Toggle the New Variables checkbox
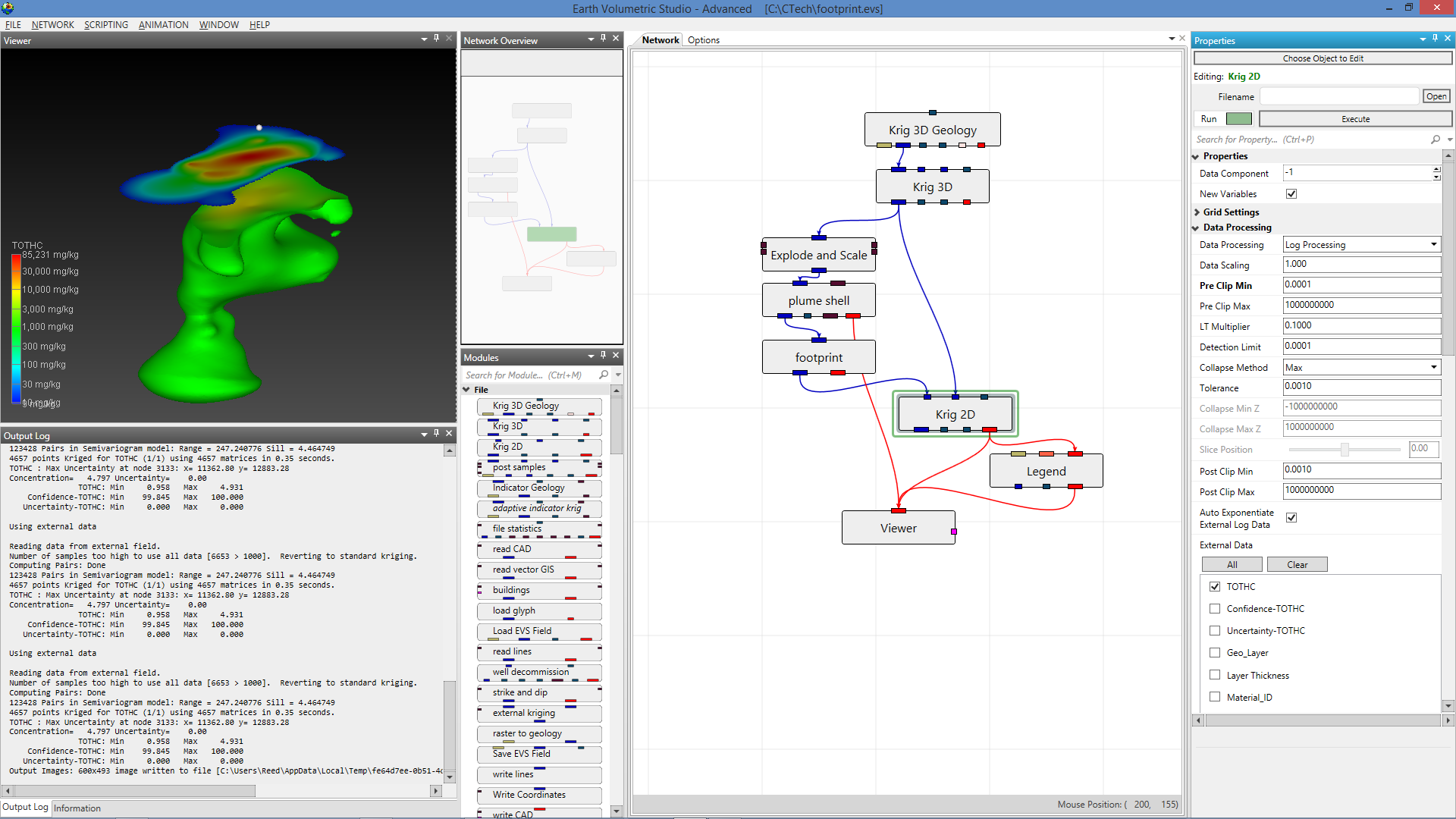 (1291, 194)
